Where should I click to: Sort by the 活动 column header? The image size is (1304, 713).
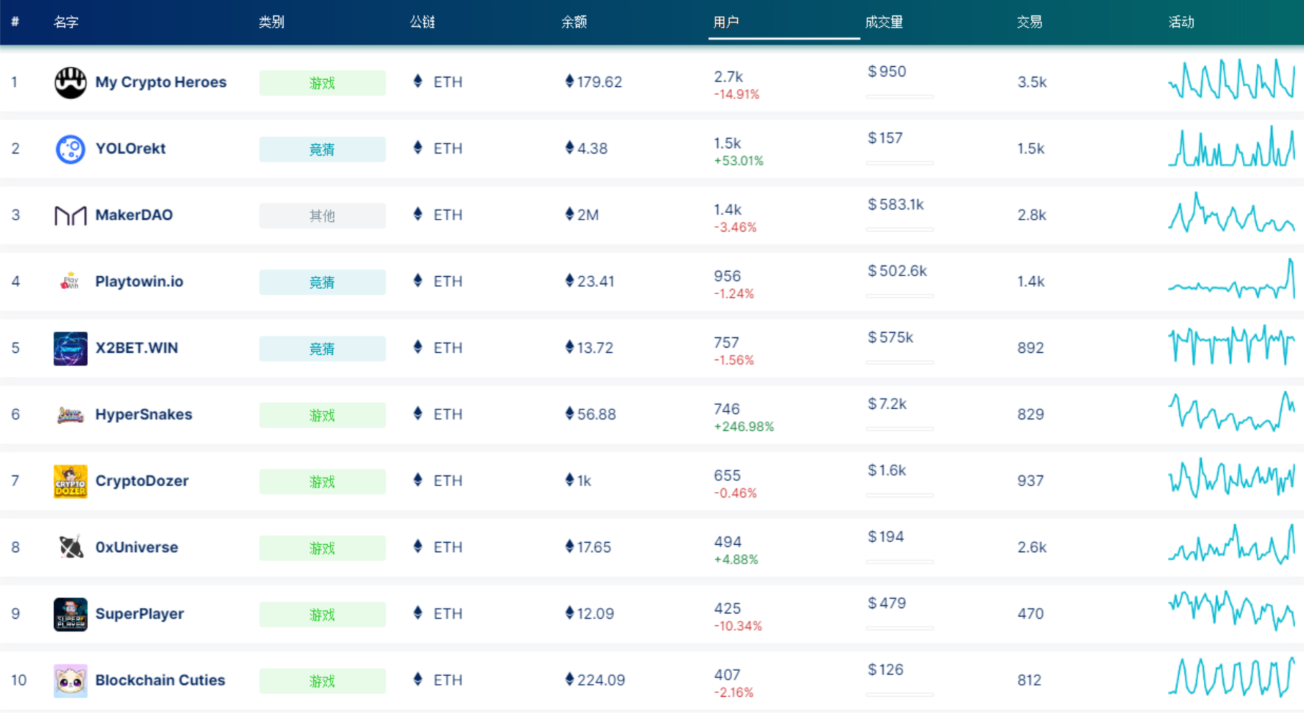[1182, 22]
